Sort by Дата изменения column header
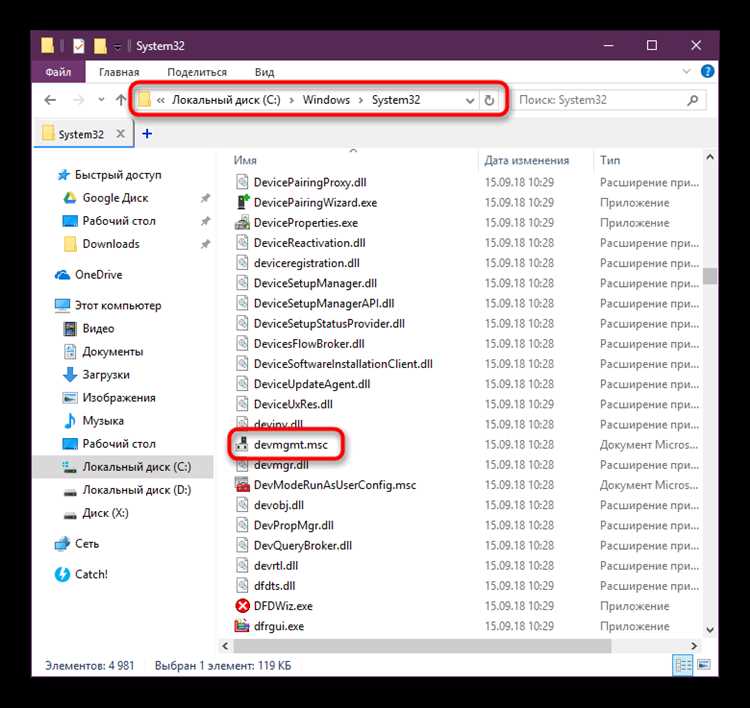 click(527, 161)
